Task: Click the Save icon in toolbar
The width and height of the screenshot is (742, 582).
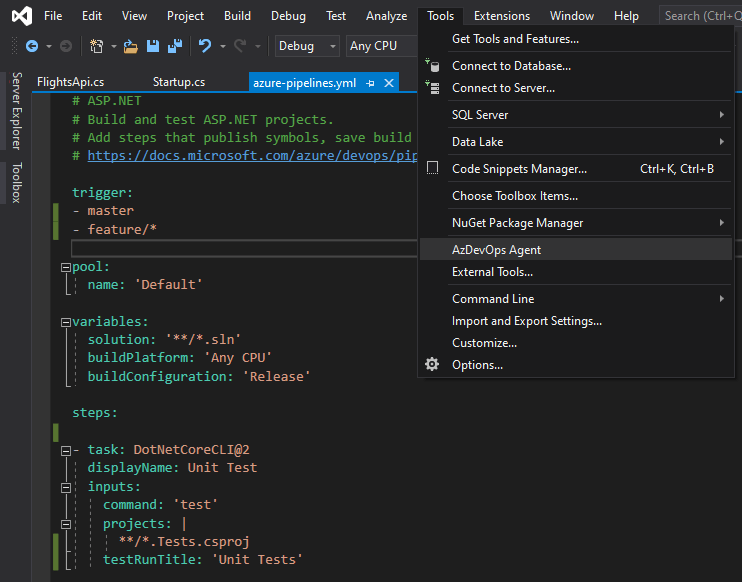Action: [x=153, y=46]
